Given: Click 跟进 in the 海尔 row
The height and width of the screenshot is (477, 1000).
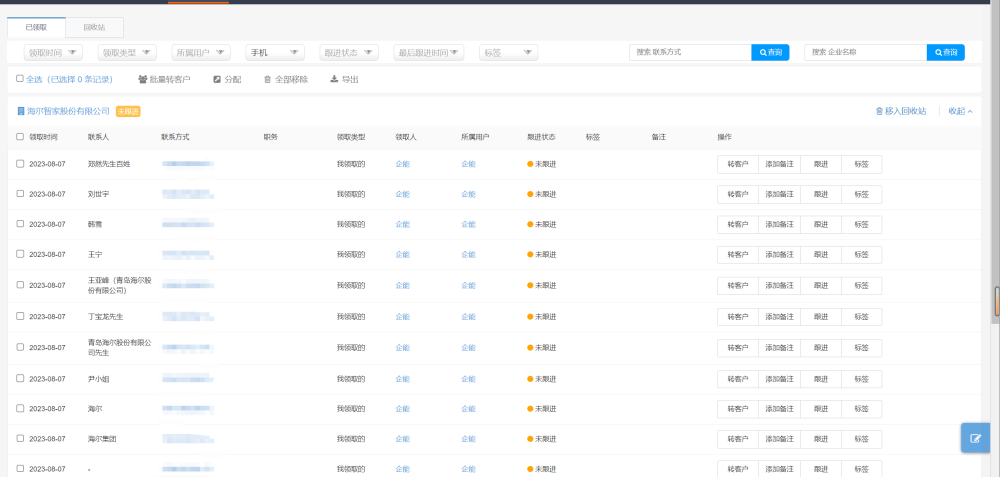Looking at the screenshot, I should tap(821, 409).
